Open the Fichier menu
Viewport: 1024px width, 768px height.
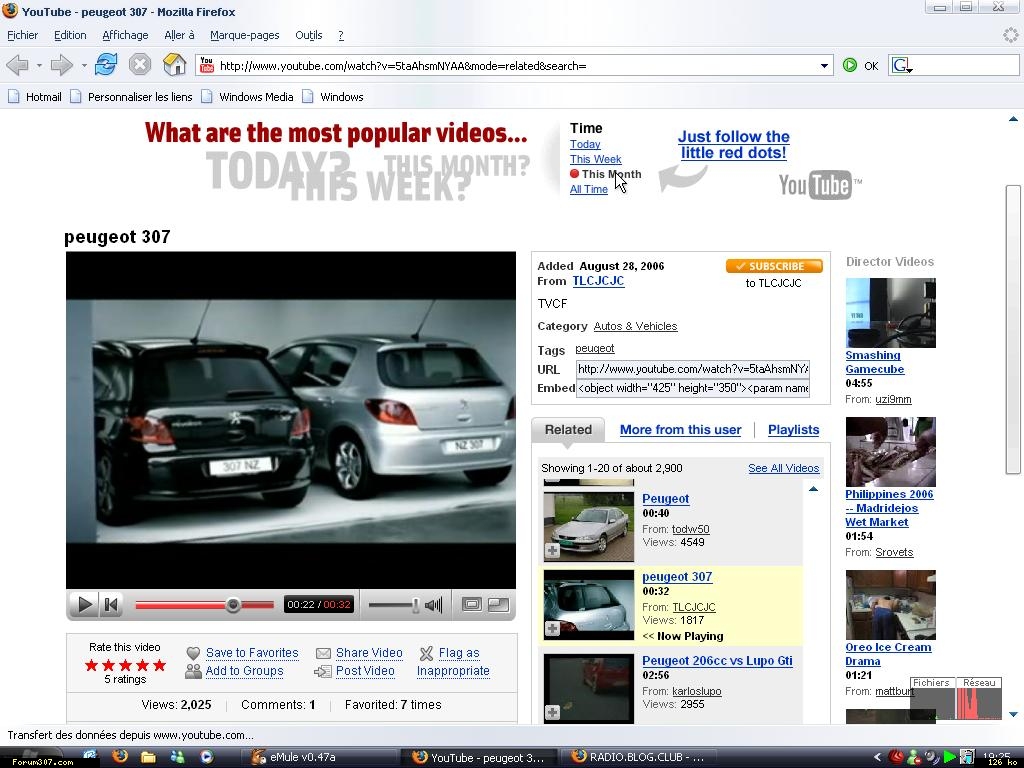click(22, 35)
